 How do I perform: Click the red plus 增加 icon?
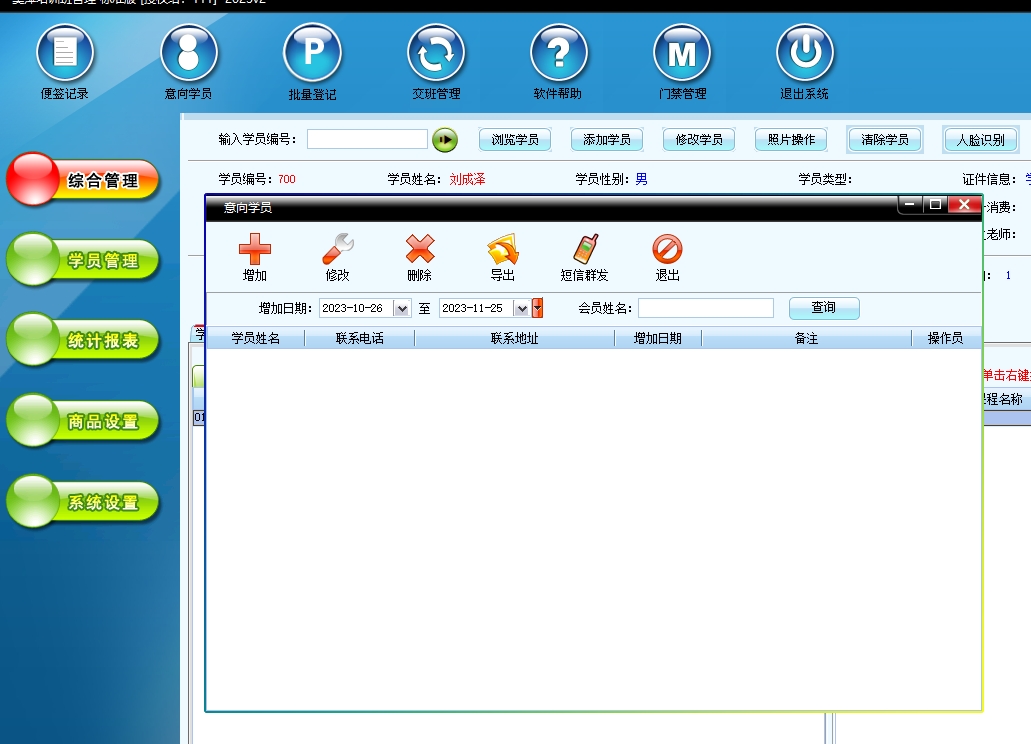(255, 249)
